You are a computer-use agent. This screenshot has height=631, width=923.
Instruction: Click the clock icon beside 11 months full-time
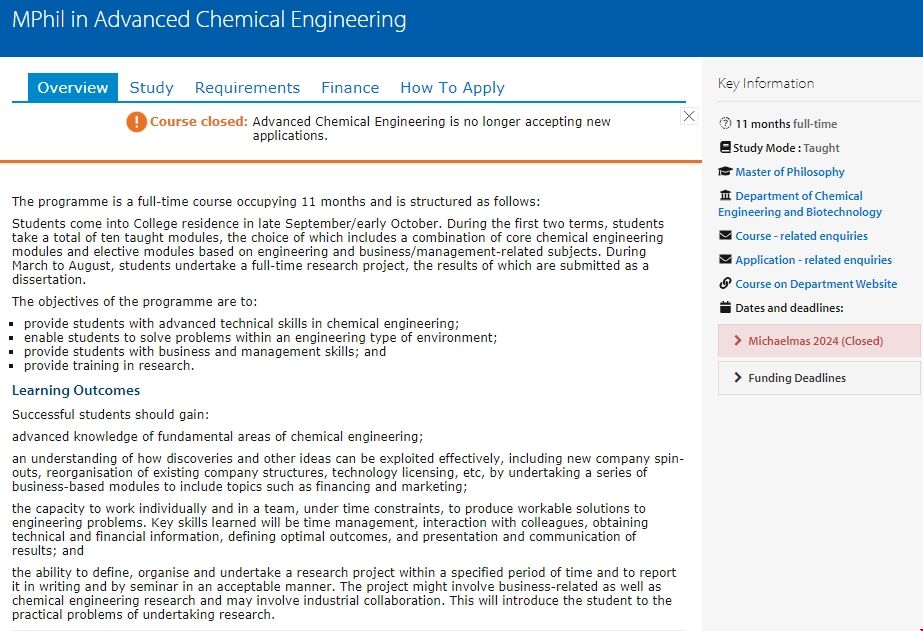click(x=726, y=124)
